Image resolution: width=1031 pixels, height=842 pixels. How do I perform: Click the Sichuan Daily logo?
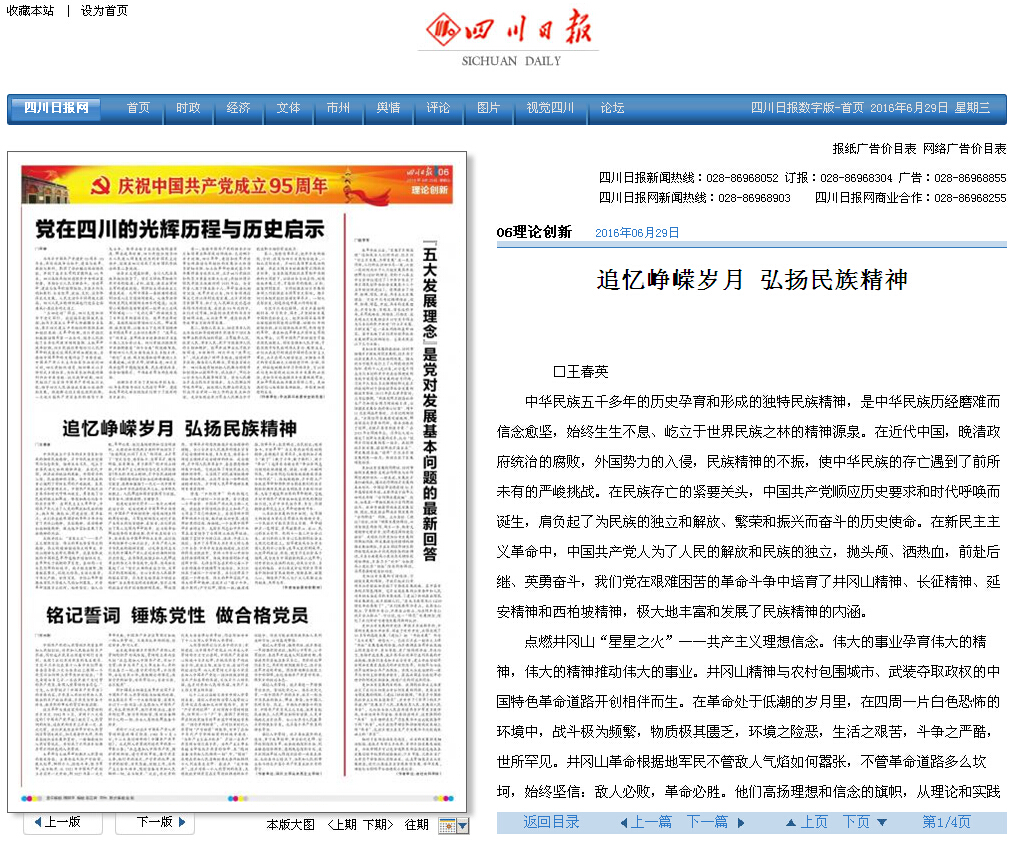tap(509, 37)
